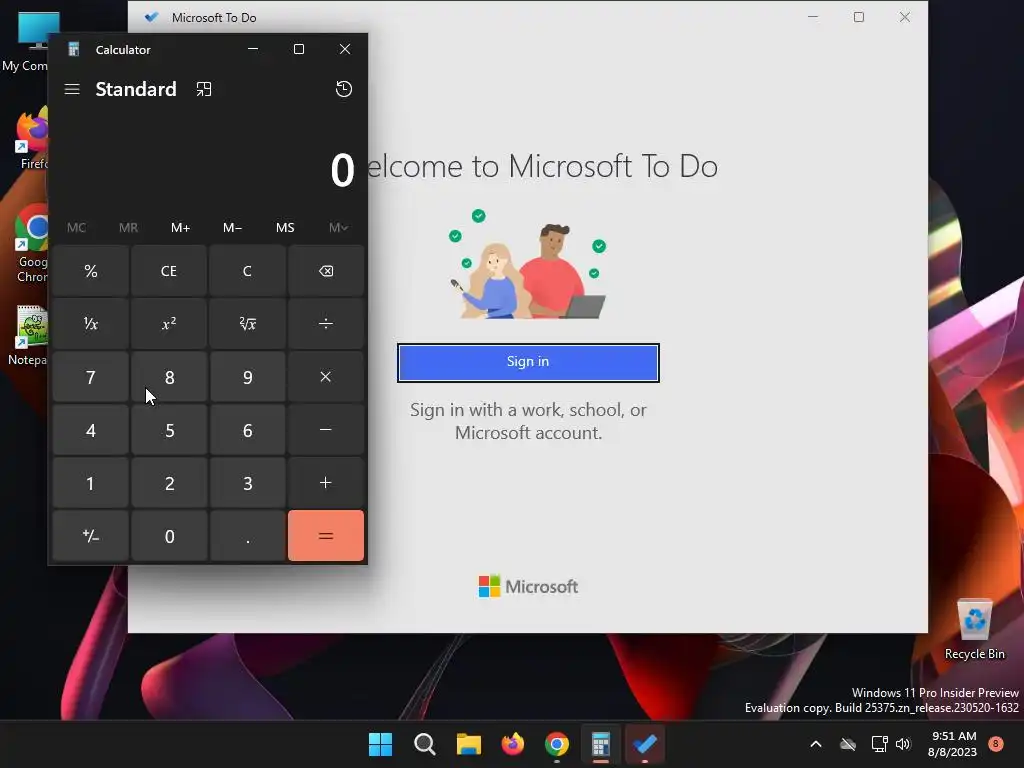Open File Explorer from the taskbar

pos(468,744)
